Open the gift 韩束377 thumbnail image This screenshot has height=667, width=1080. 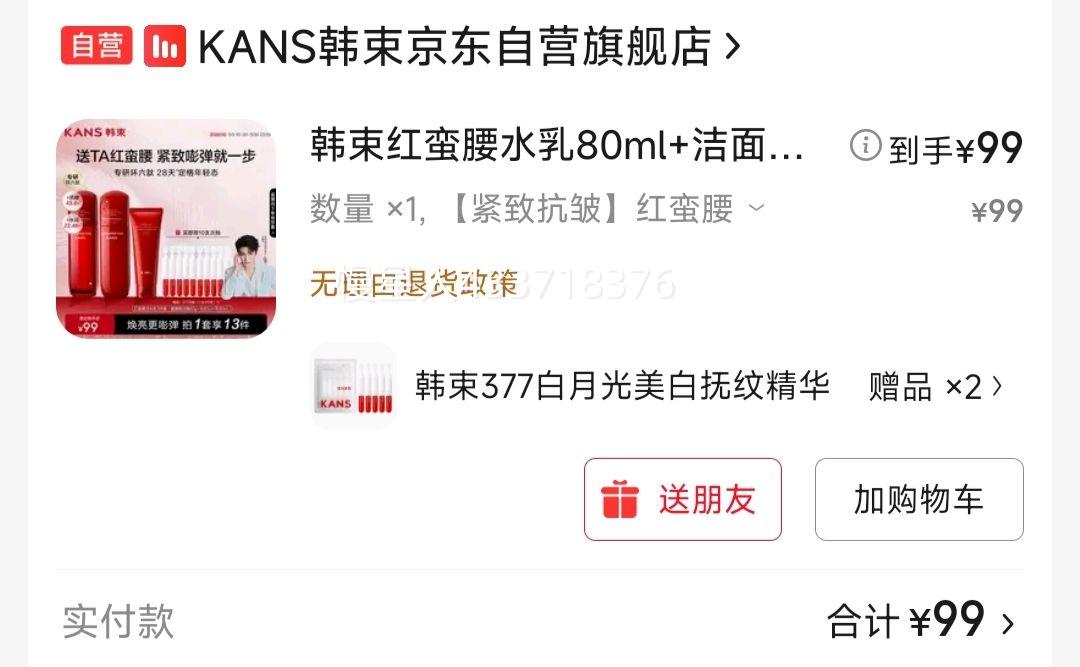coord(353,386)
